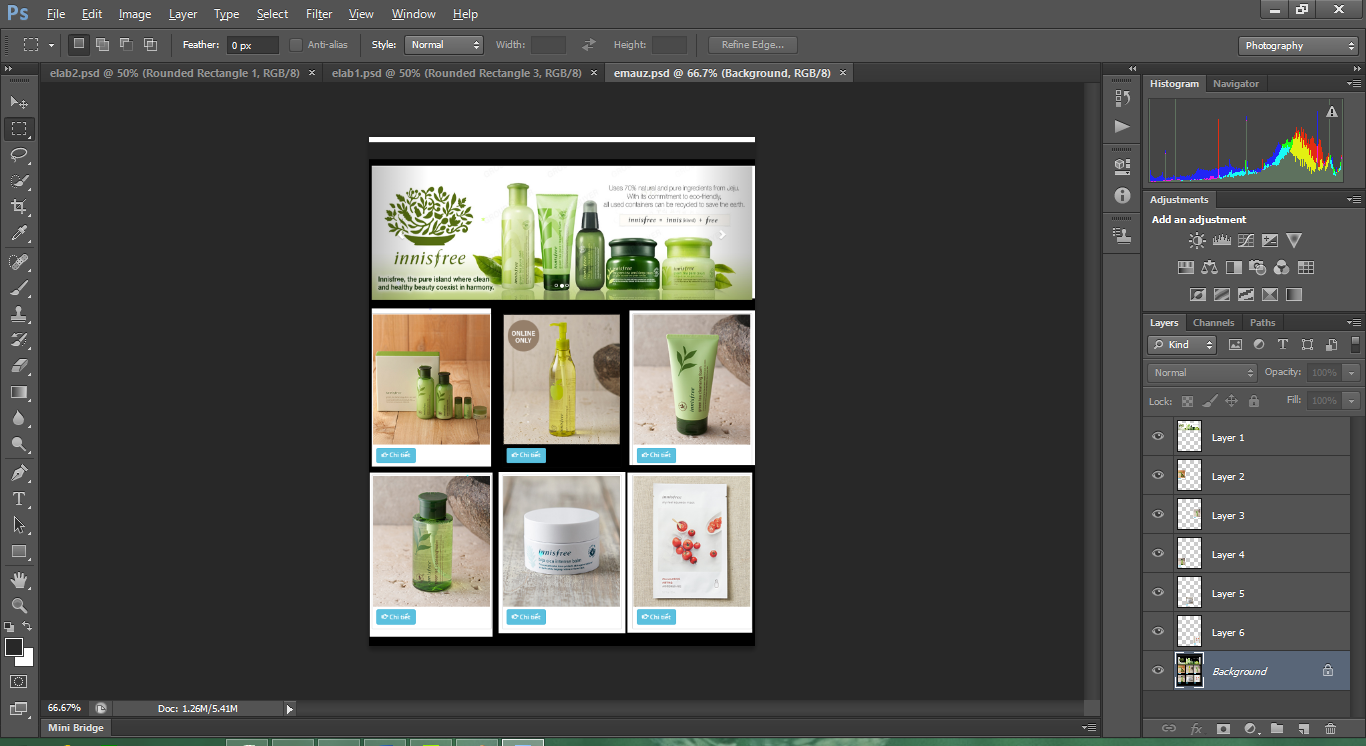This screenshot has height=746, width=1366.
Task: Open the tool preset picker arrow
Action: [51, 46]
